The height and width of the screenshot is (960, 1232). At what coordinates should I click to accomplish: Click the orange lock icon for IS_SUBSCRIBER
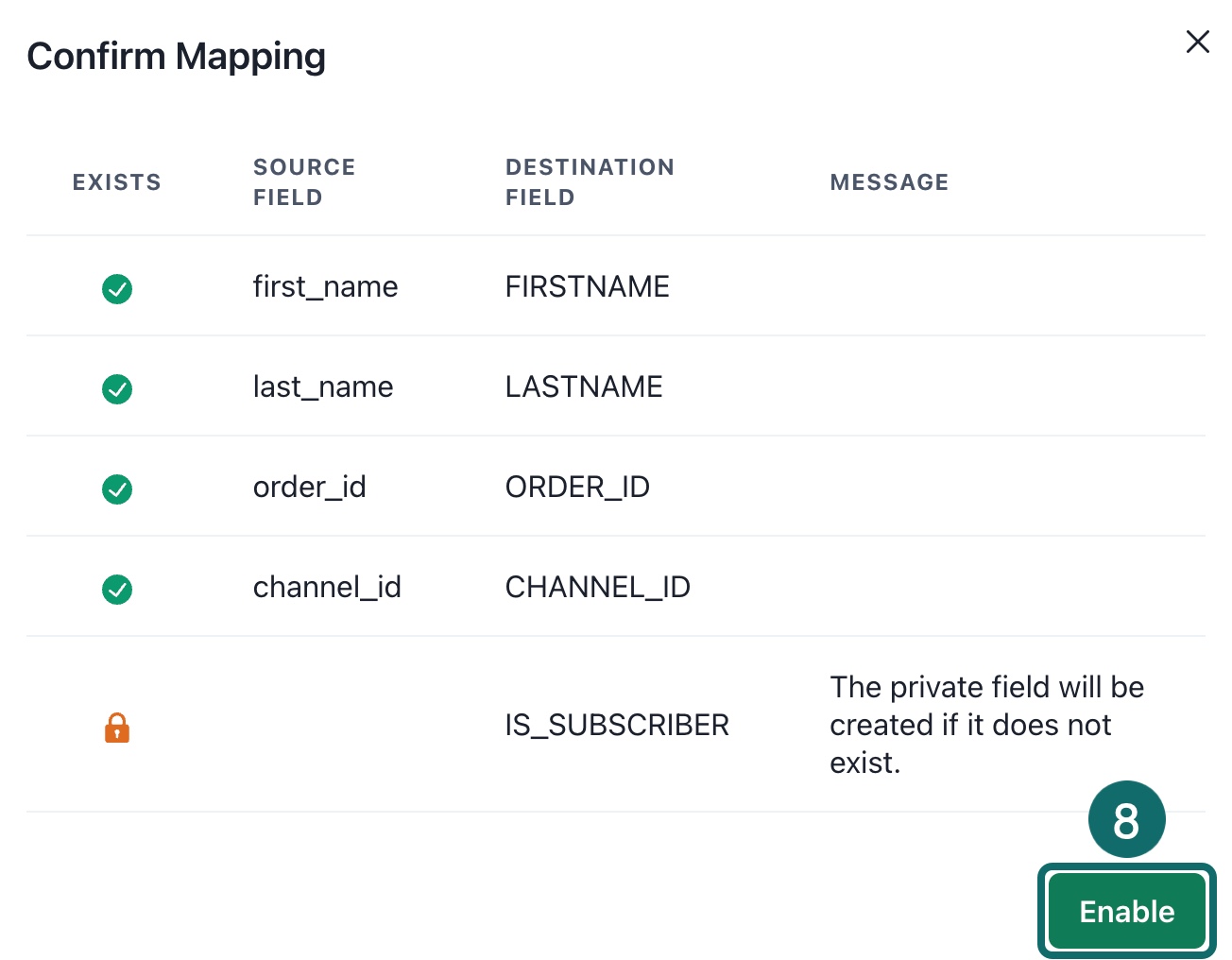tap(117, 728)
